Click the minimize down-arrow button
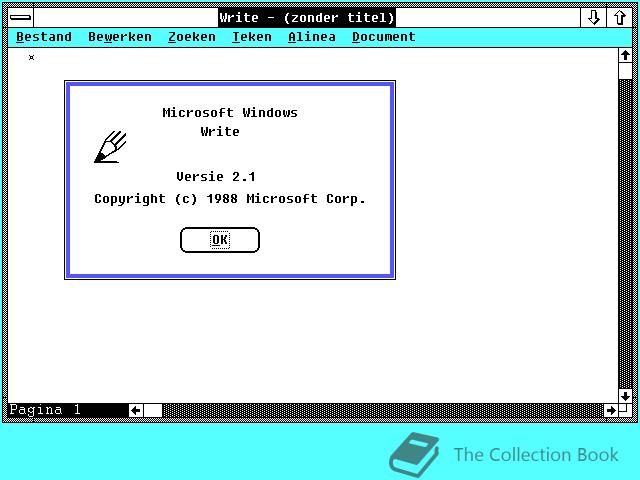The width and height of the screenshot is (640, 480). pos(593,18)
